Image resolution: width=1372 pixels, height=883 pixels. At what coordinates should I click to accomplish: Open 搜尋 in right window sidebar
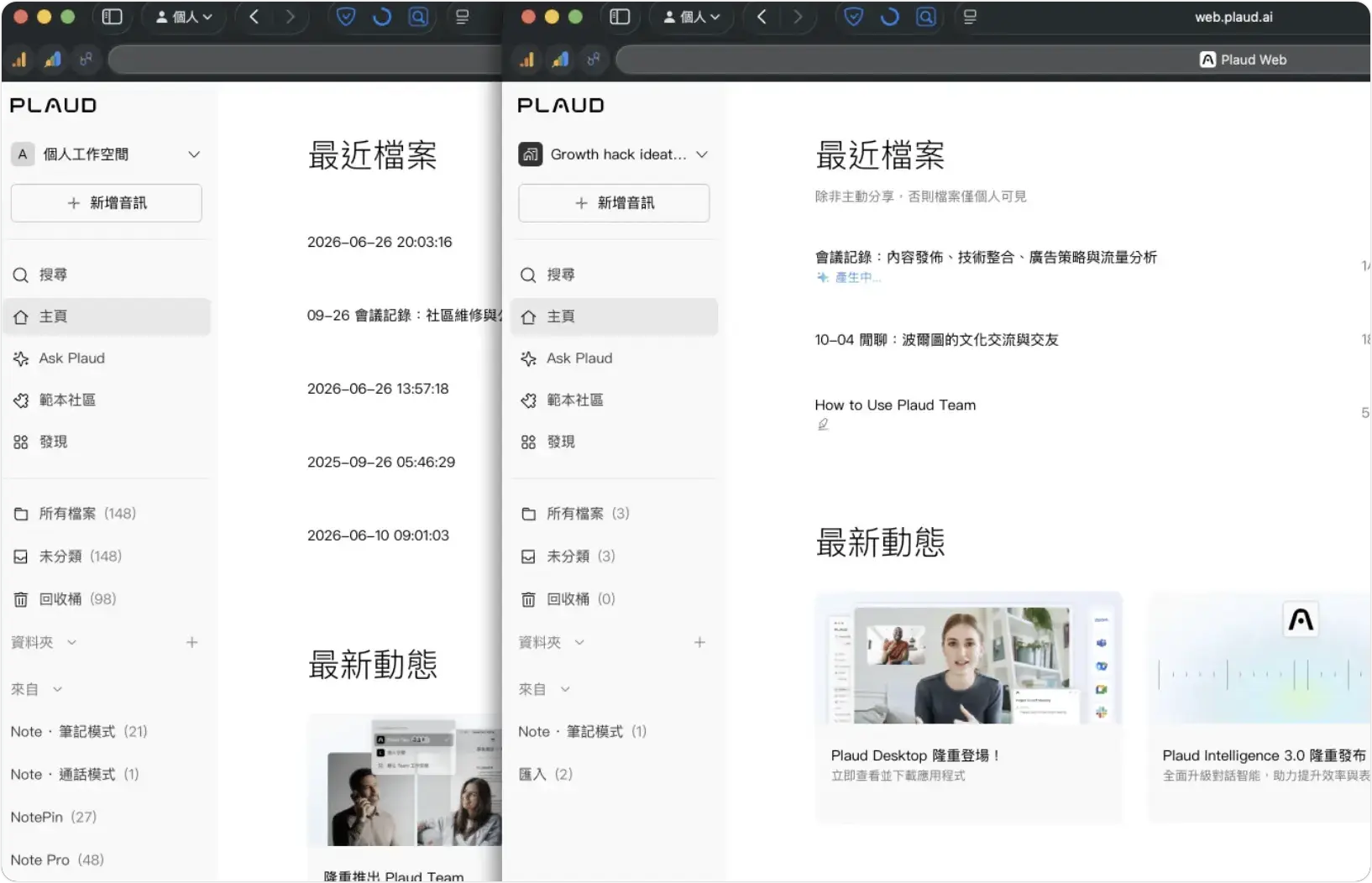(614, 274)
